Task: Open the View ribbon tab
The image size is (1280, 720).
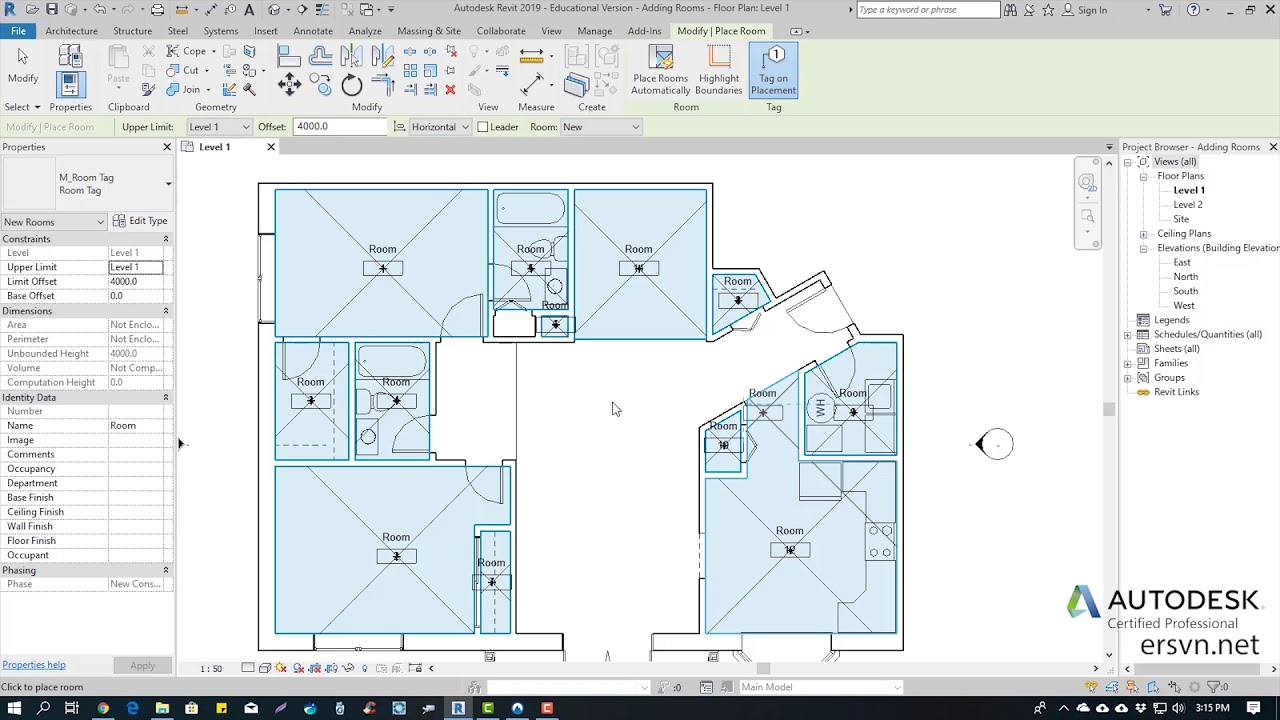Action: point(551,31)
